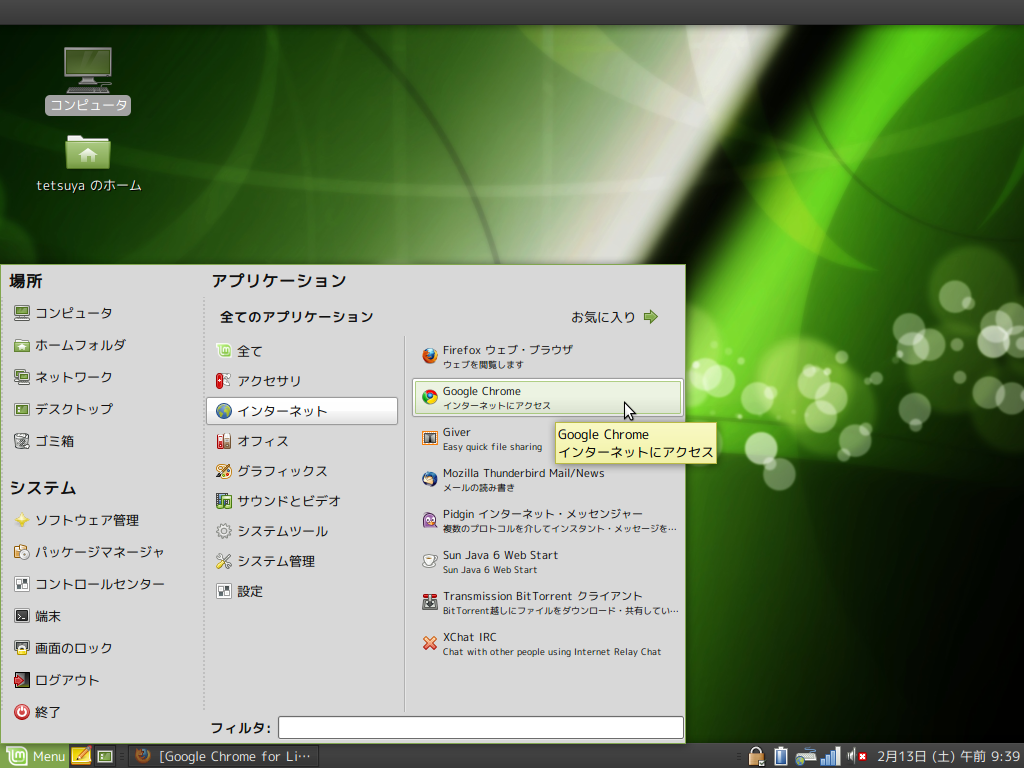Select the アクセサリ category
This screenshot has height=768, width=1024.
(x=302, y=381)
